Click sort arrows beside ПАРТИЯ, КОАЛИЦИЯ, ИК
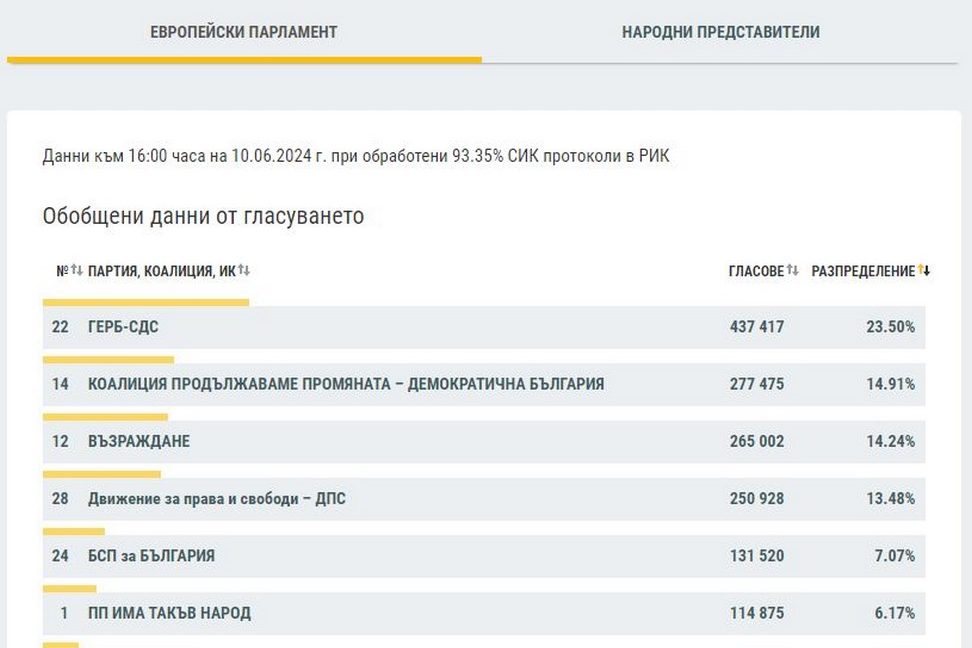 tap(244, 271)
